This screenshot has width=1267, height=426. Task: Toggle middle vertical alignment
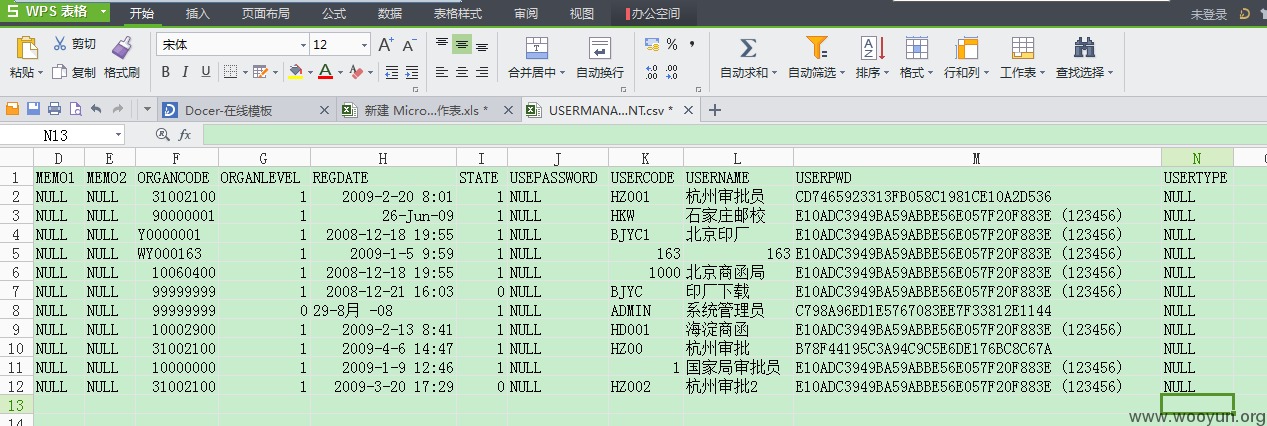pos(462,45)
